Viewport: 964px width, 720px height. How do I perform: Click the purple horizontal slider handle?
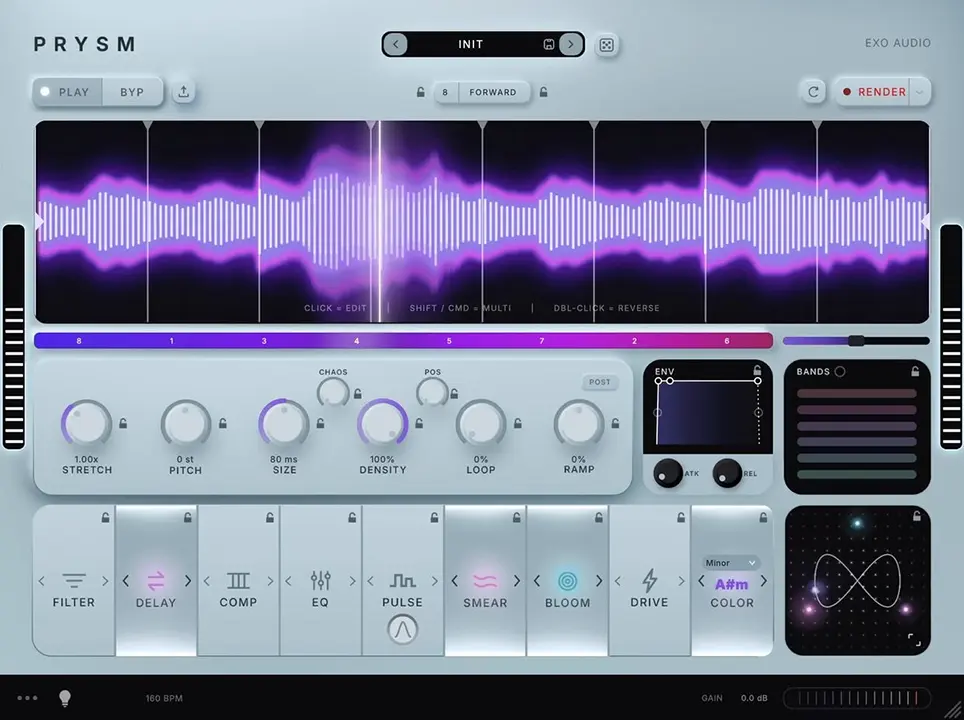point(856,341)
